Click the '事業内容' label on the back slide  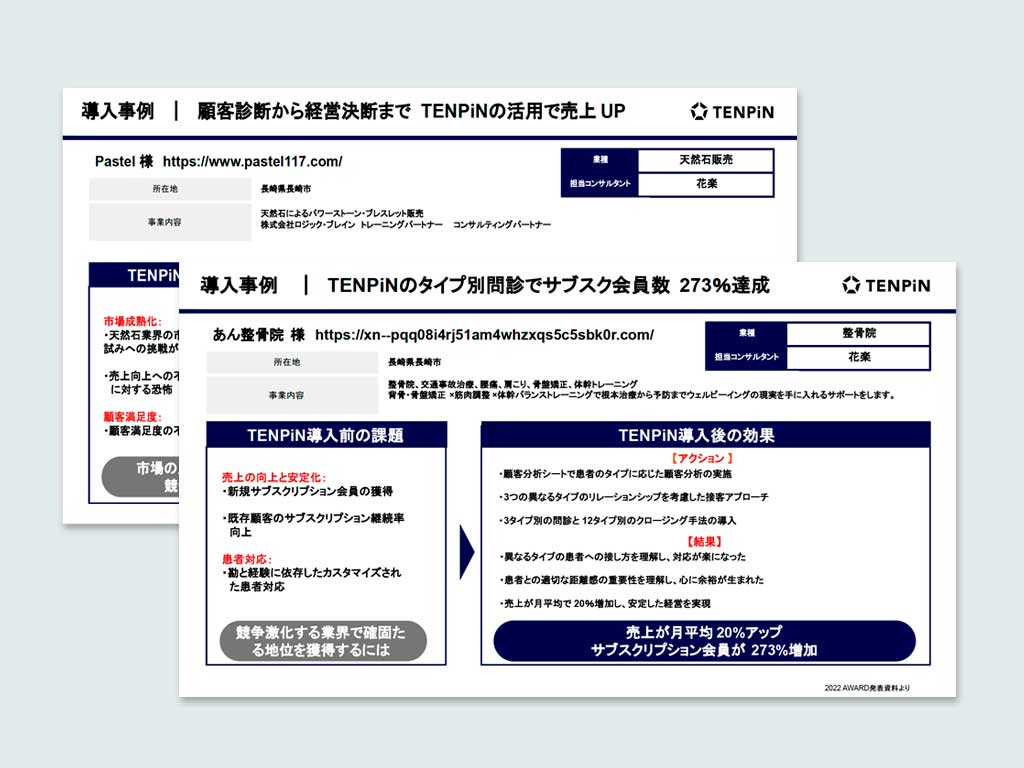pyautogui.click(x=170, y=222)
